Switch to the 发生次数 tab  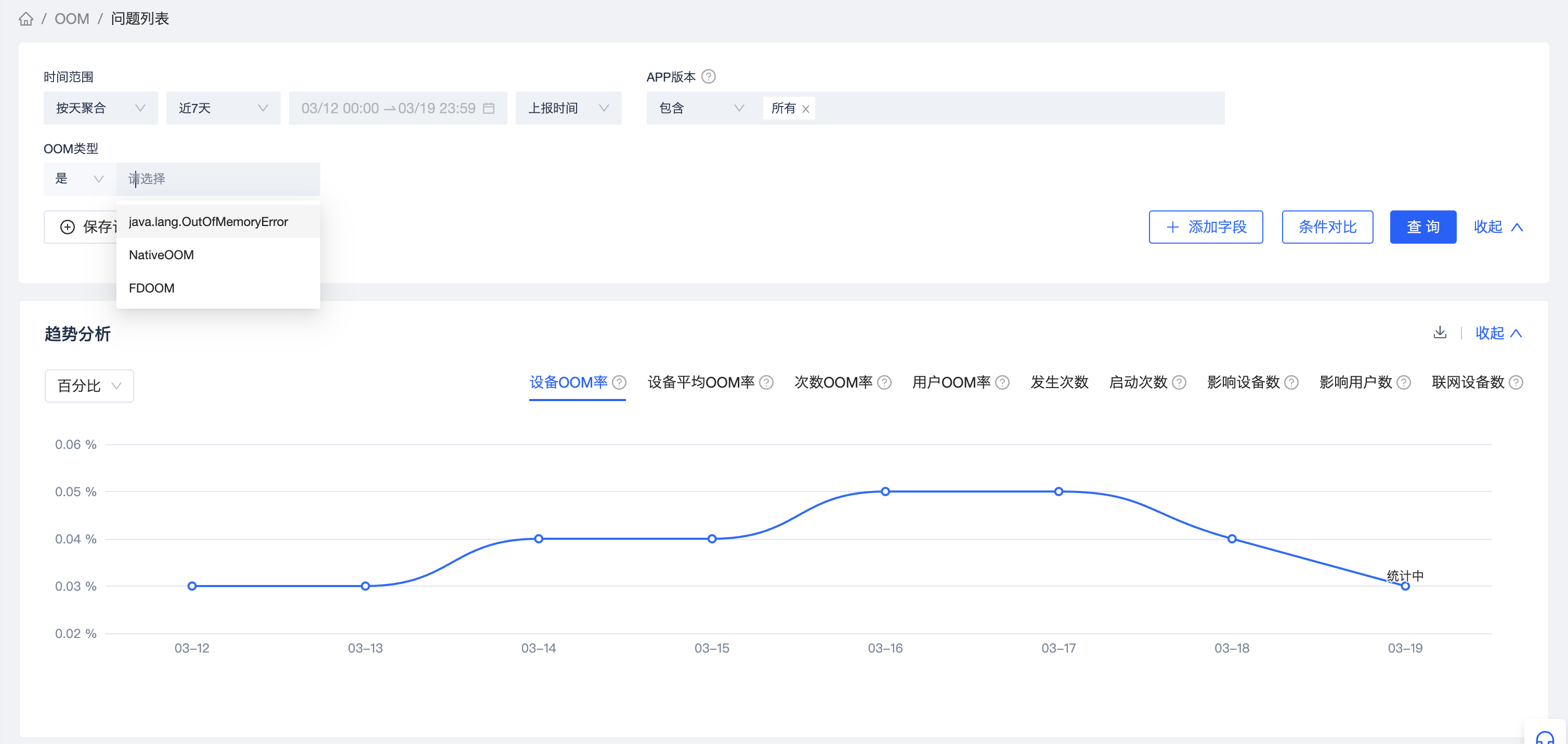click(x=1059, y=382)
